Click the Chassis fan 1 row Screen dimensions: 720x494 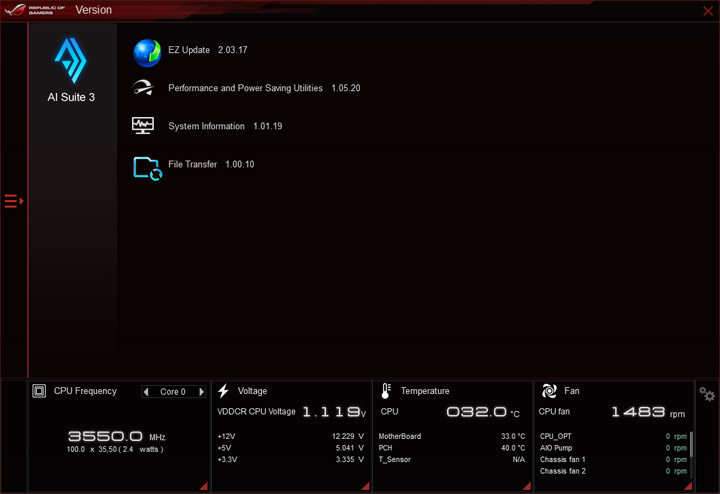click(x=613, y=459)
